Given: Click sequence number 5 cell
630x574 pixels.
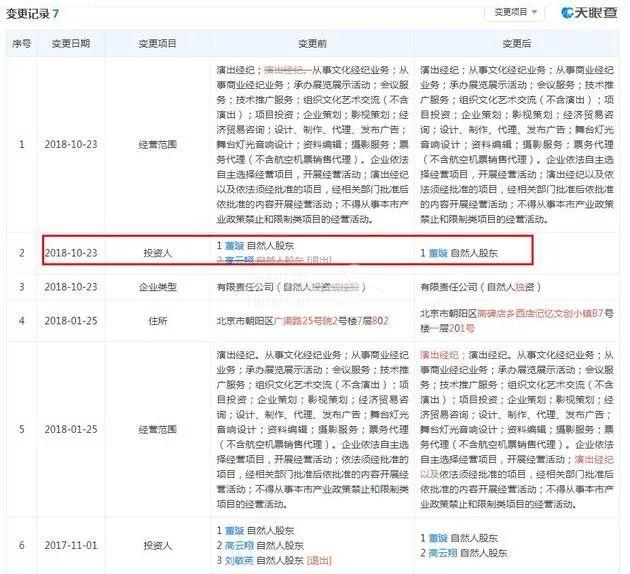Looking at the screenshot, I should [22, 429].
